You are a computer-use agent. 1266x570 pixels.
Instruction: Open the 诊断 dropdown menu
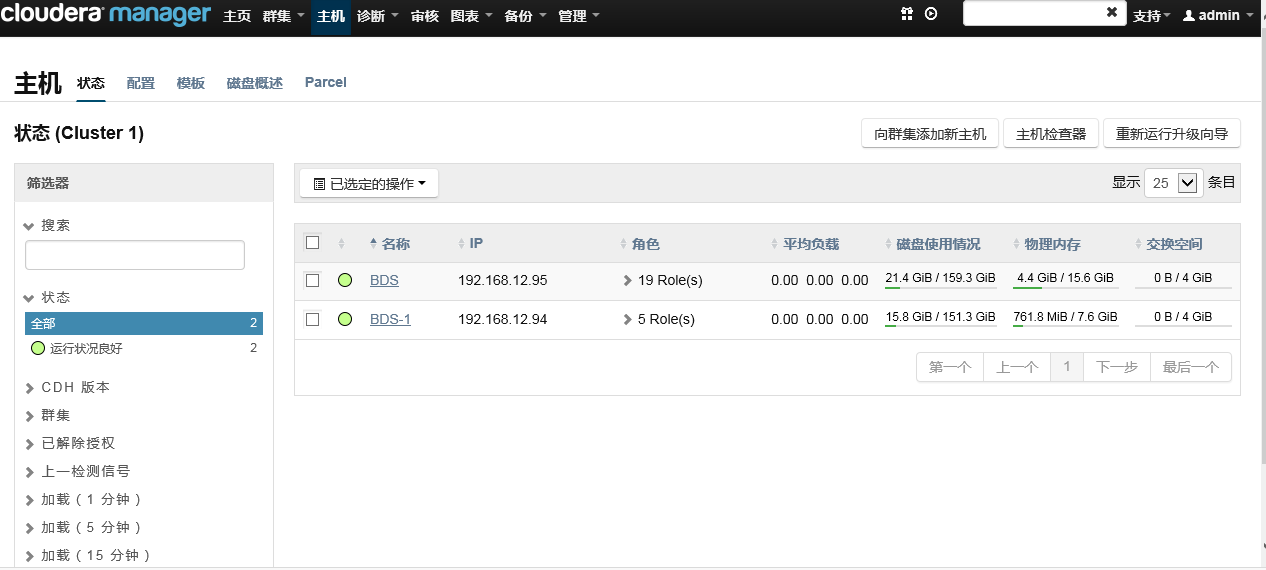point(377,16)
